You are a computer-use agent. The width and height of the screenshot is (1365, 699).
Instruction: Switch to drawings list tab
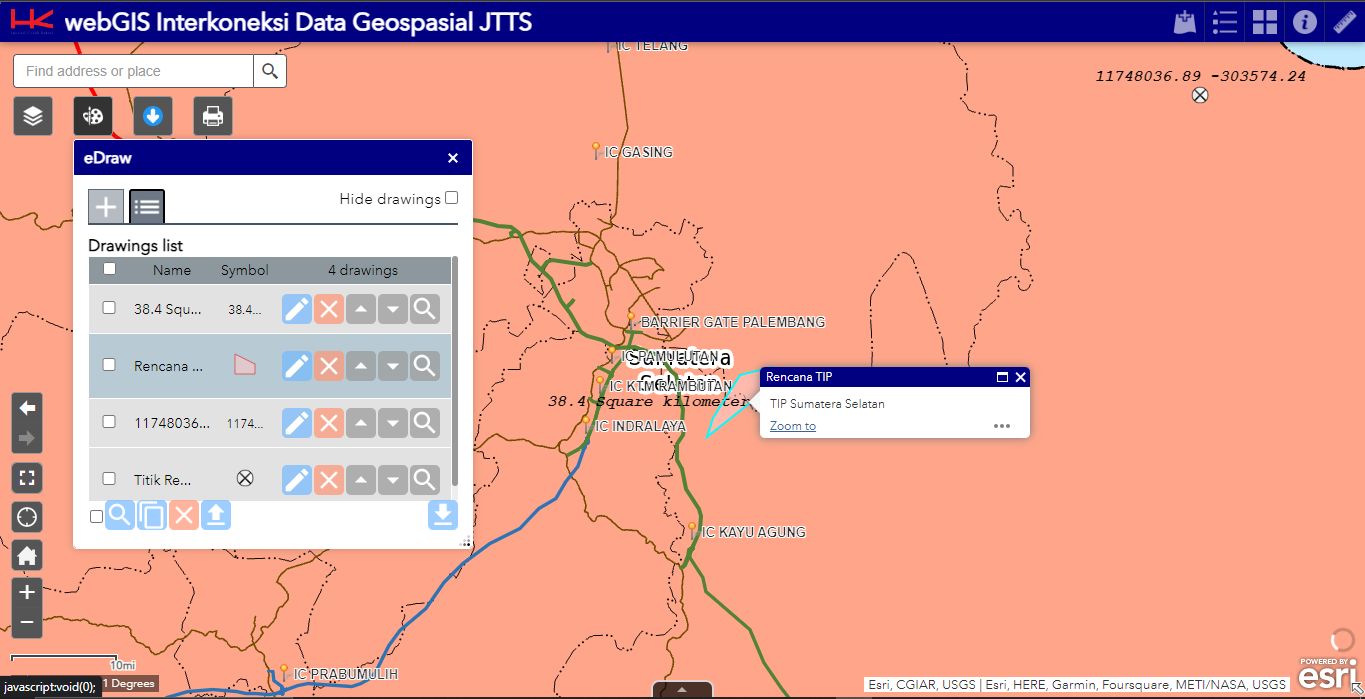pyautogui.click(x=147, y=207)
